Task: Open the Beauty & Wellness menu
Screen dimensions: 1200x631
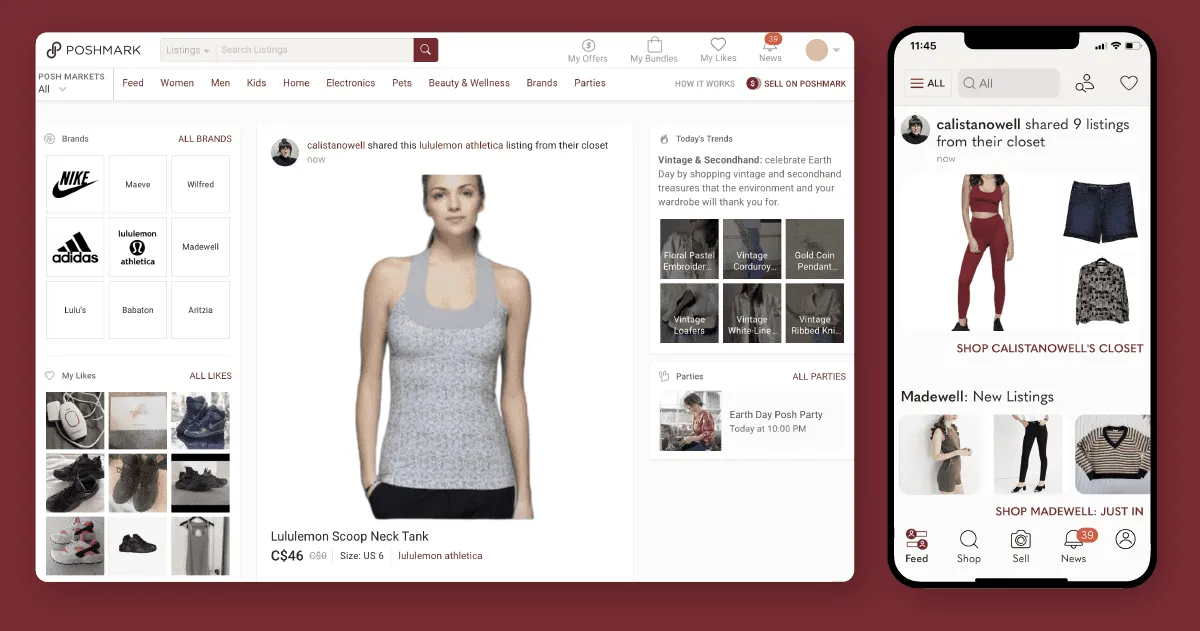Action: 469,83
